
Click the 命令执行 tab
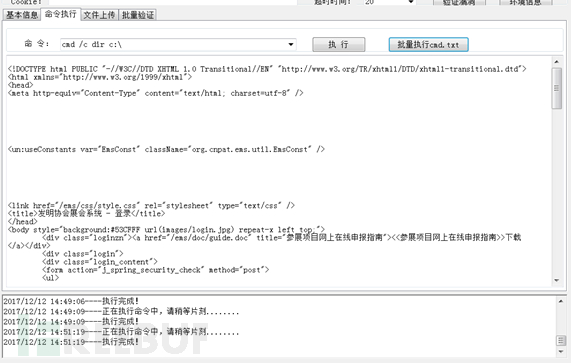[60, 14]
